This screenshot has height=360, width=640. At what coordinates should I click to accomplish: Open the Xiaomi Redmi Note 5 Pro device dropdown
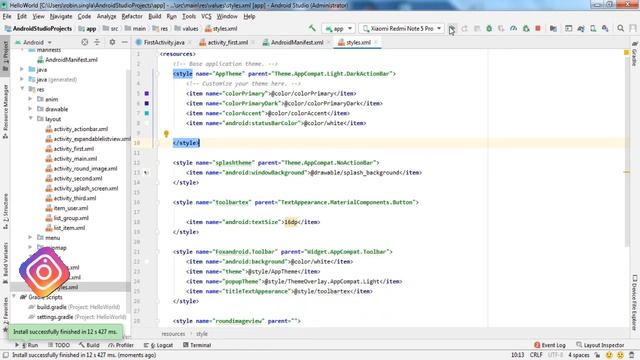coord(402,29)
